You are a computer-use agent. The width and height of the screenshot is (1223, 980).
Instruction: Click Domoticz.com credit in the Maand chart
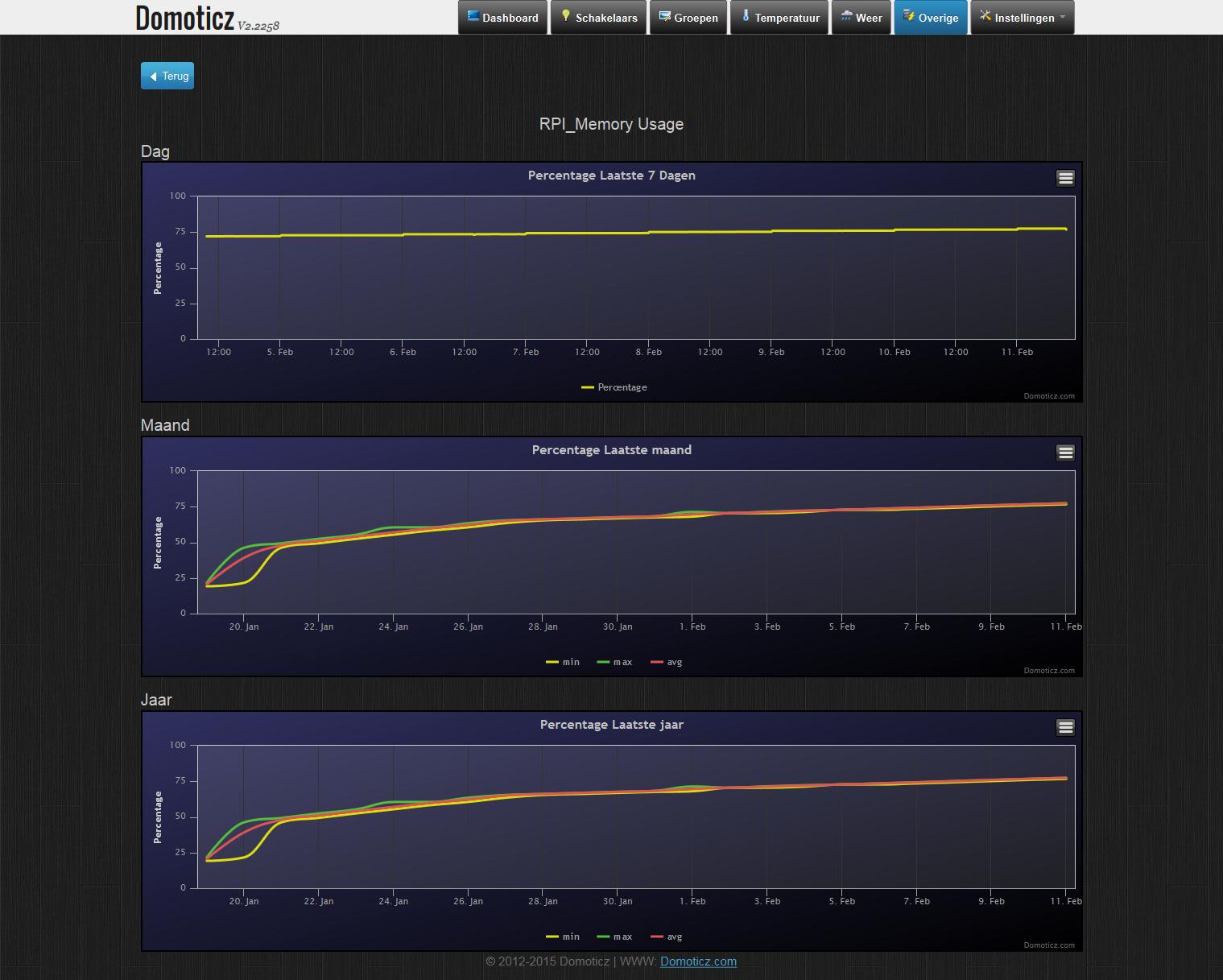1049,671
